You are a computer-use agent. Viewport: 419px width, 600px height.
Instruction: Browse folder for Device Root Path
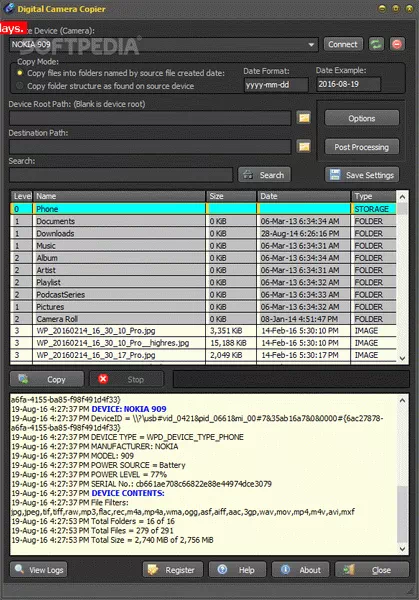point(304,118)
